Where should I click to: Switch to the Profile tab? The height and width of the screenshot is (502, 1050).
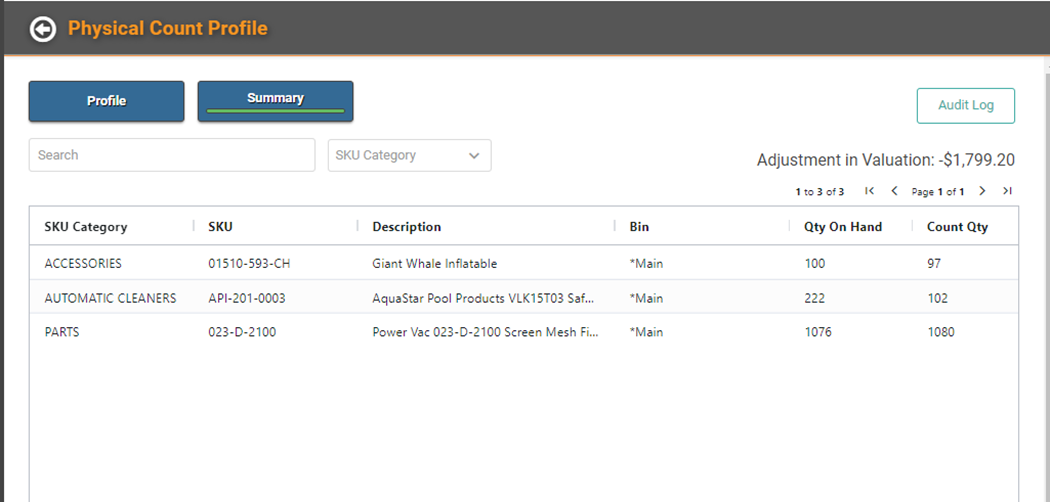pyautogui.click(x=106, y=101)
